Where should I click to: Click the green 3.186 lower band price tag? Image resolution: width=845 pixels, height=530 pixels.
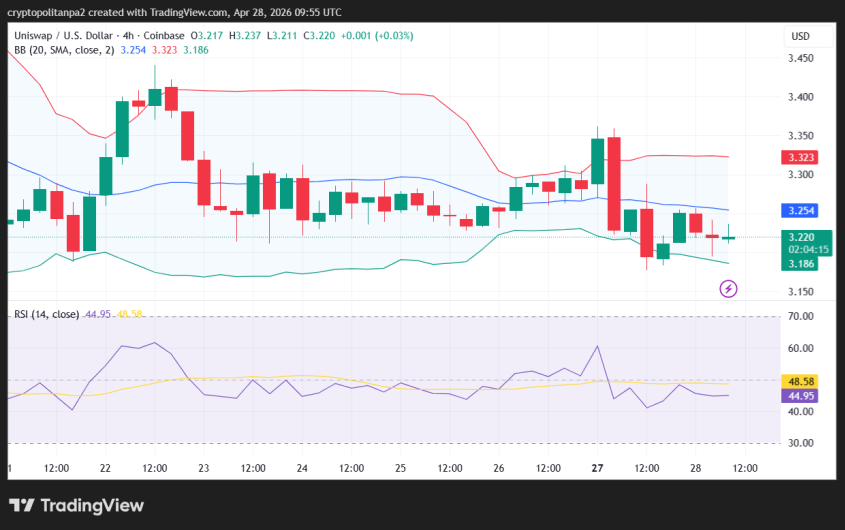coord(800,264)
